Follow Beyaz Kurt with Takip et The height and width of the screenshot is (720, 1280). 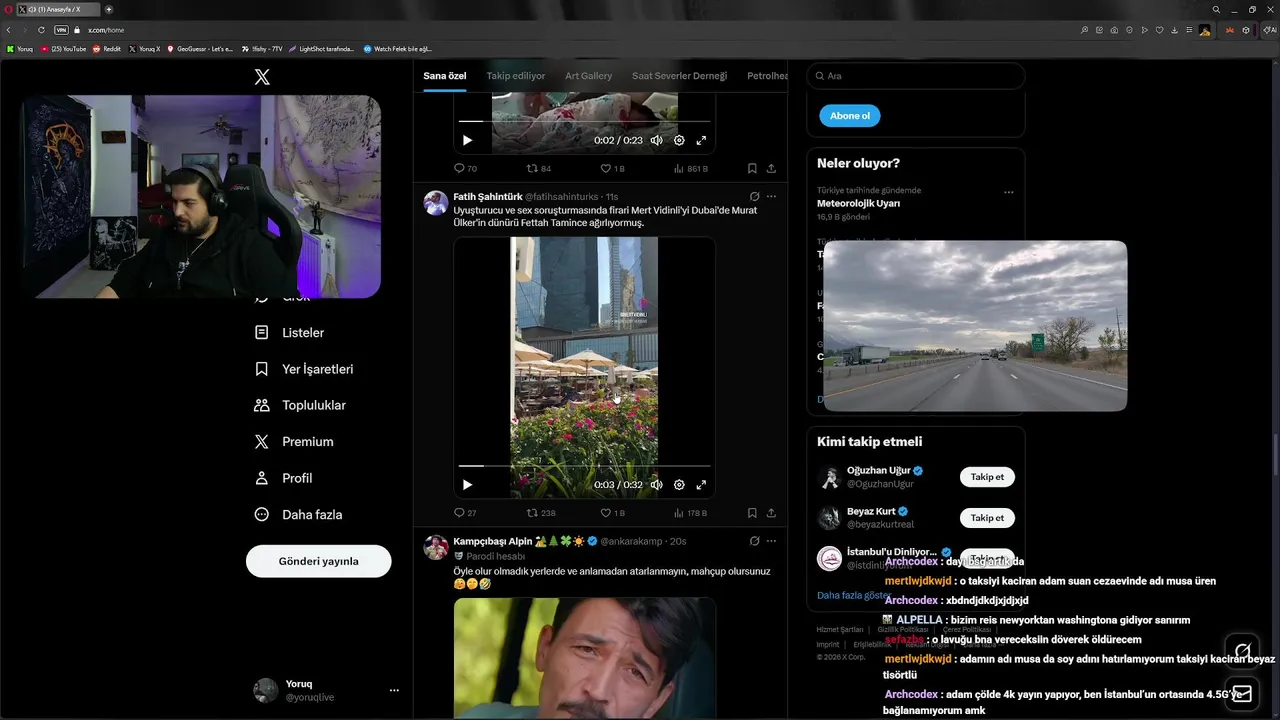(987, 518)
